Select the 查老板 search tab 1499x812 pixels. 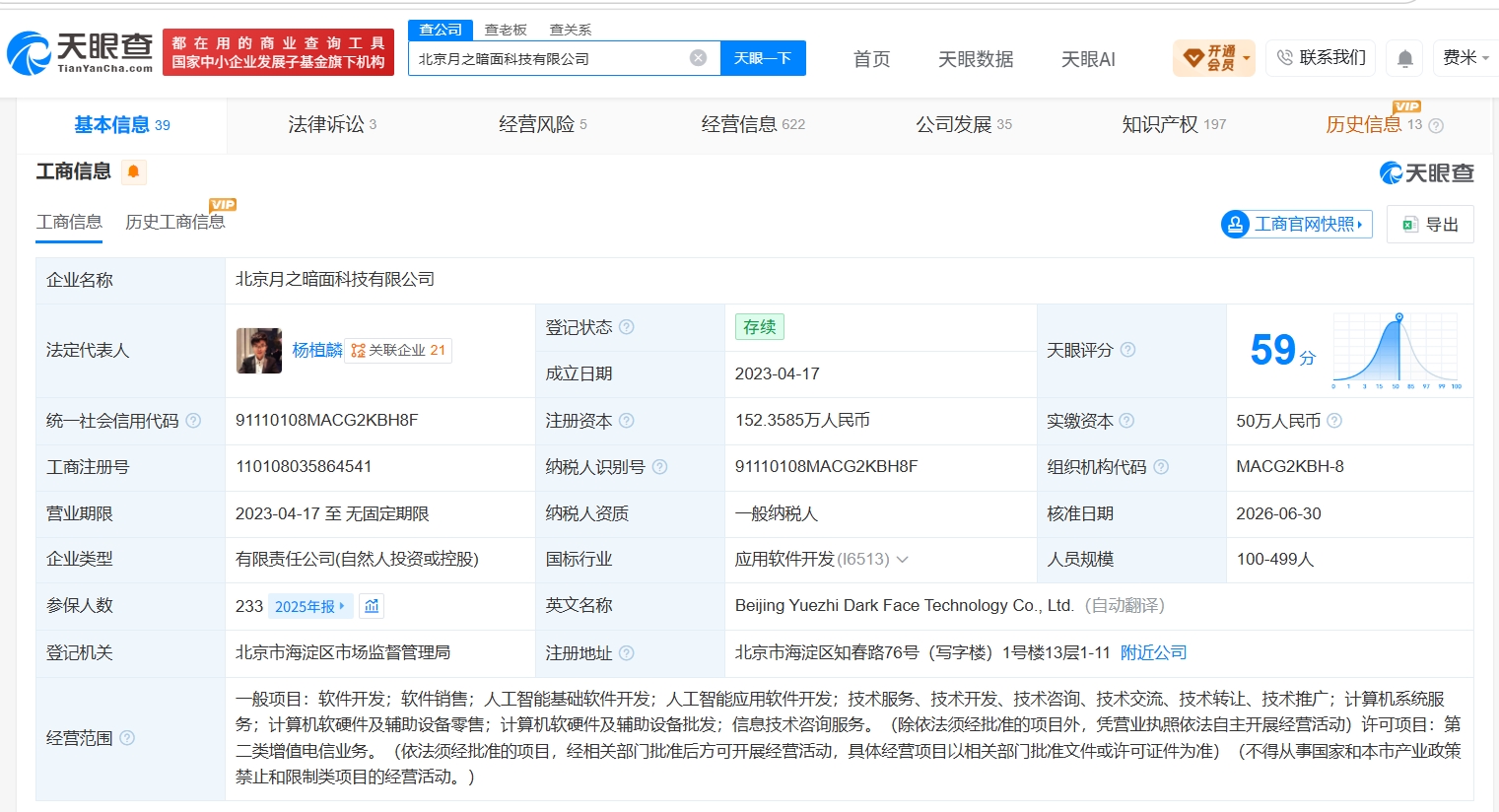506,30
